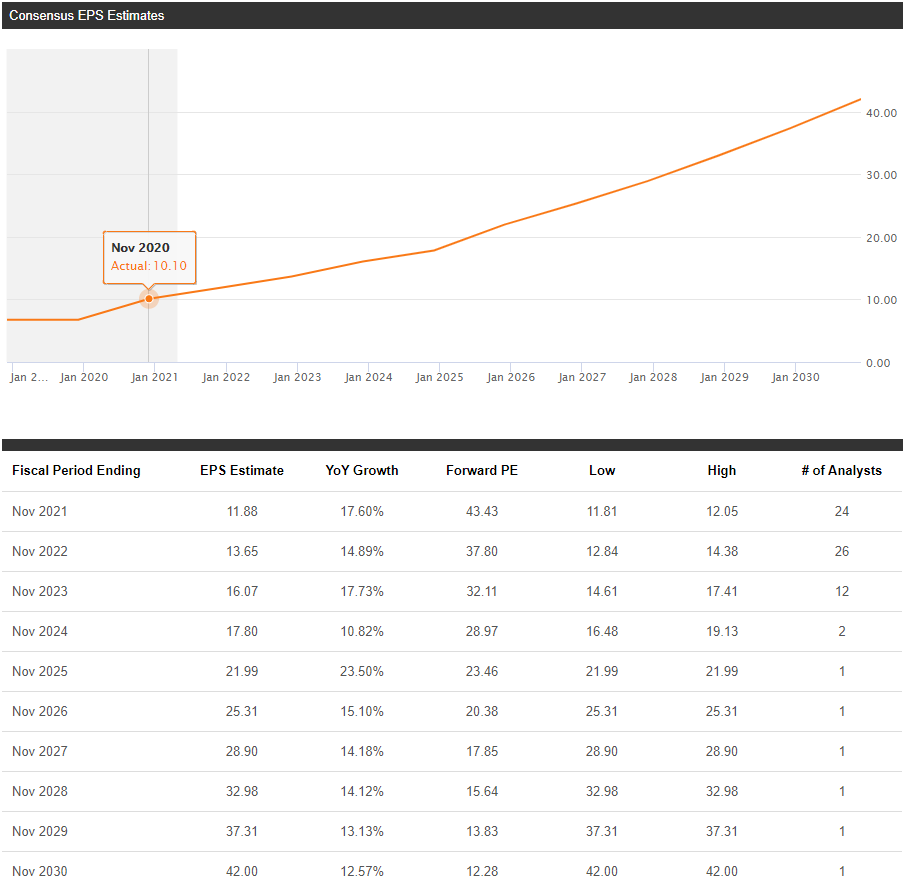
Task: Click analyst count 12 in Nov 2023 row
Action: coord(842,591)
